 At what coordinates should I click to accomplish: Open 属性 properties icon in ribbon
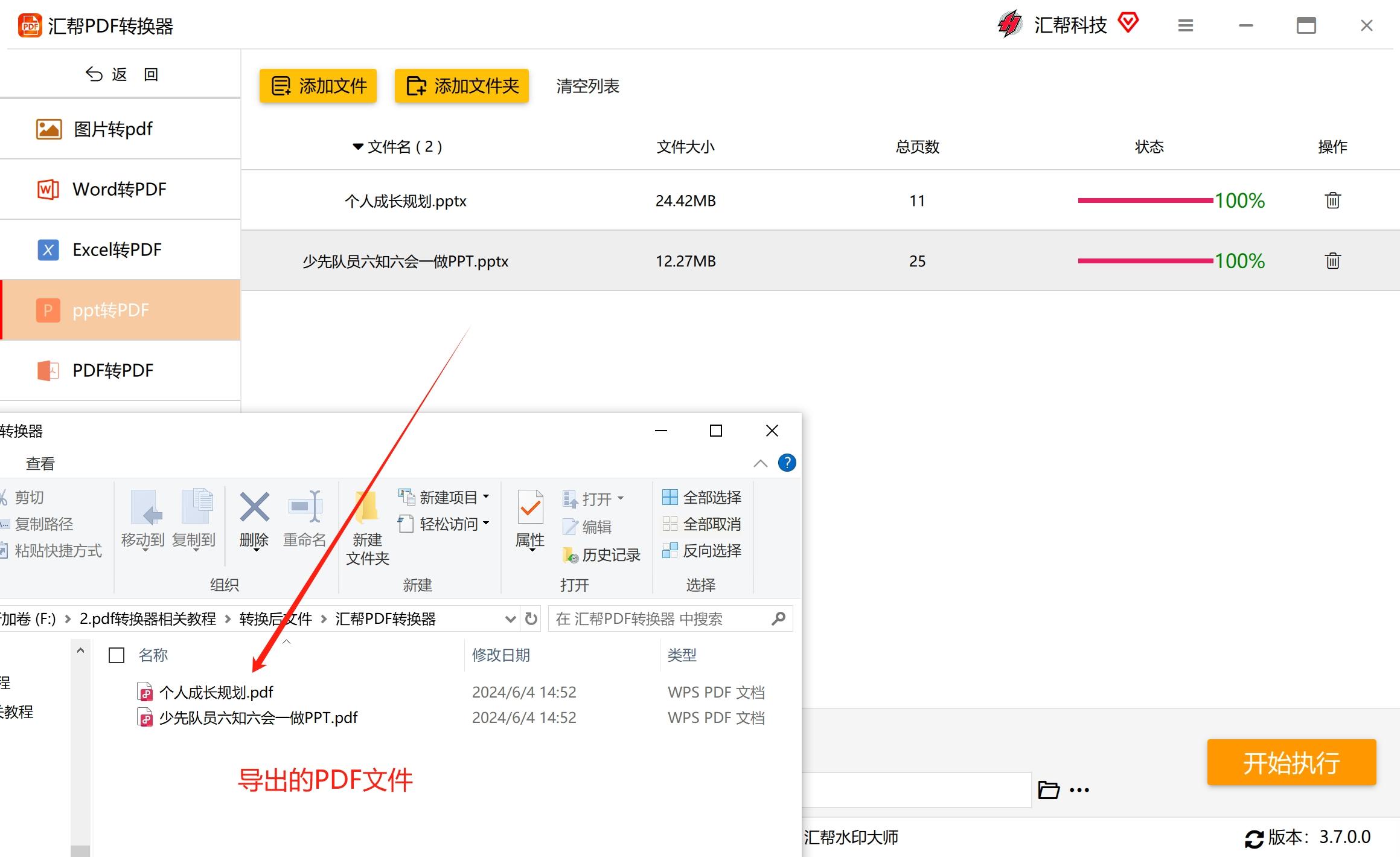pyautogui.click(x=530, y=508)
